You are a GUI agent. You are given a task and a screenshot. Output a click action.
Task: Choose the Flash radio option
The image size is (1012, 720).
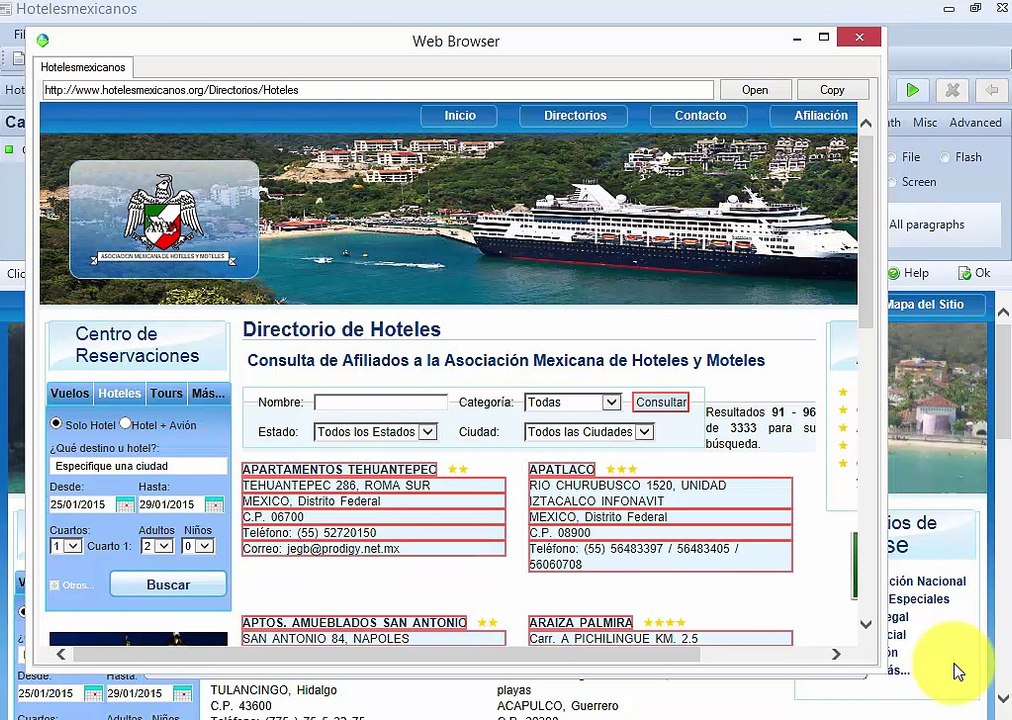(x=945, y=157)
